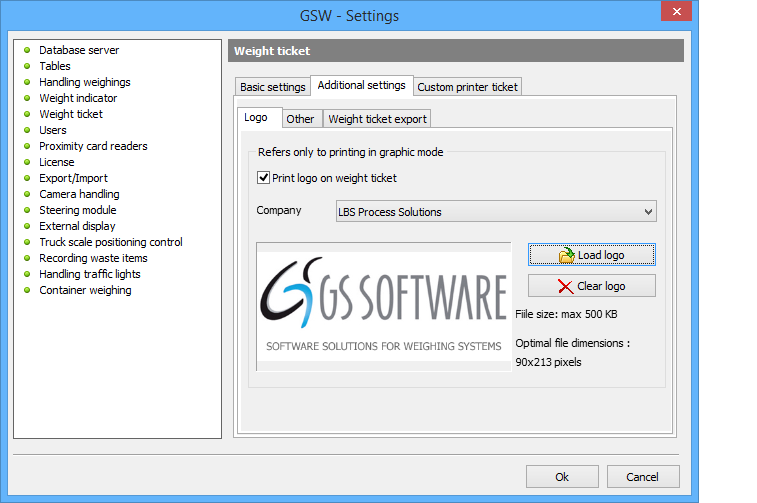Open the Weight ticket export sub-tab

(377, 119)
